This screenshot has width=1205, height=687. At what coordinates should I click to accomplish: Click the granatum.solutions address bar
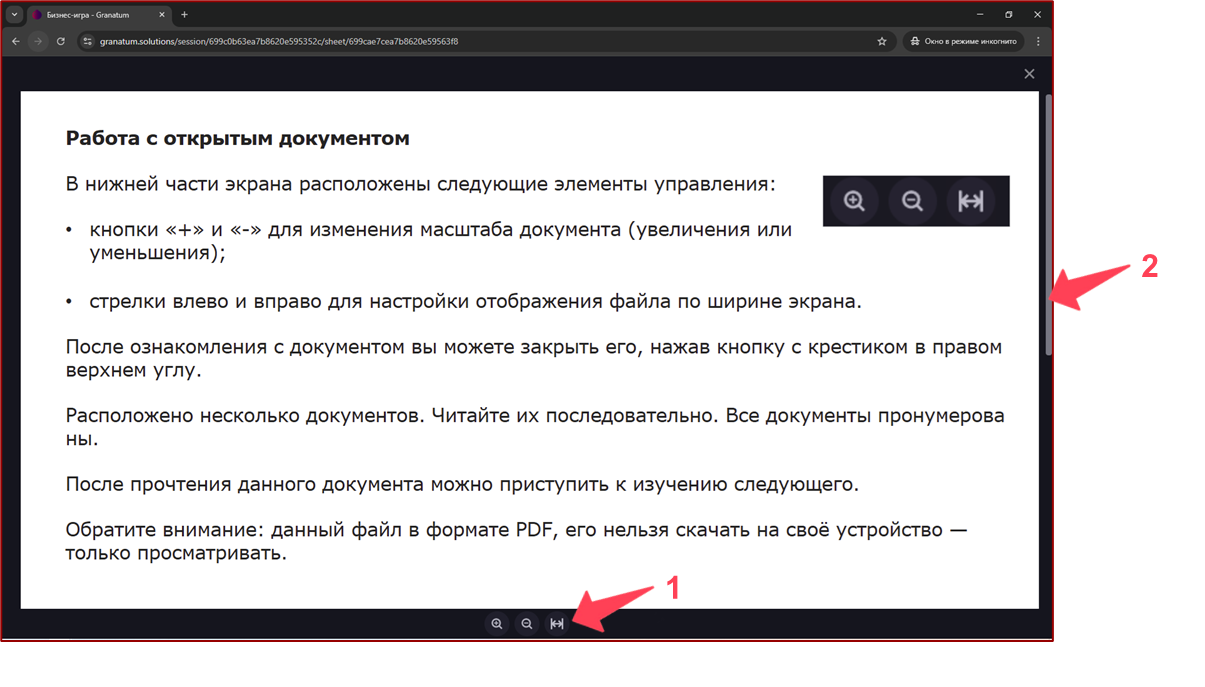450,41
